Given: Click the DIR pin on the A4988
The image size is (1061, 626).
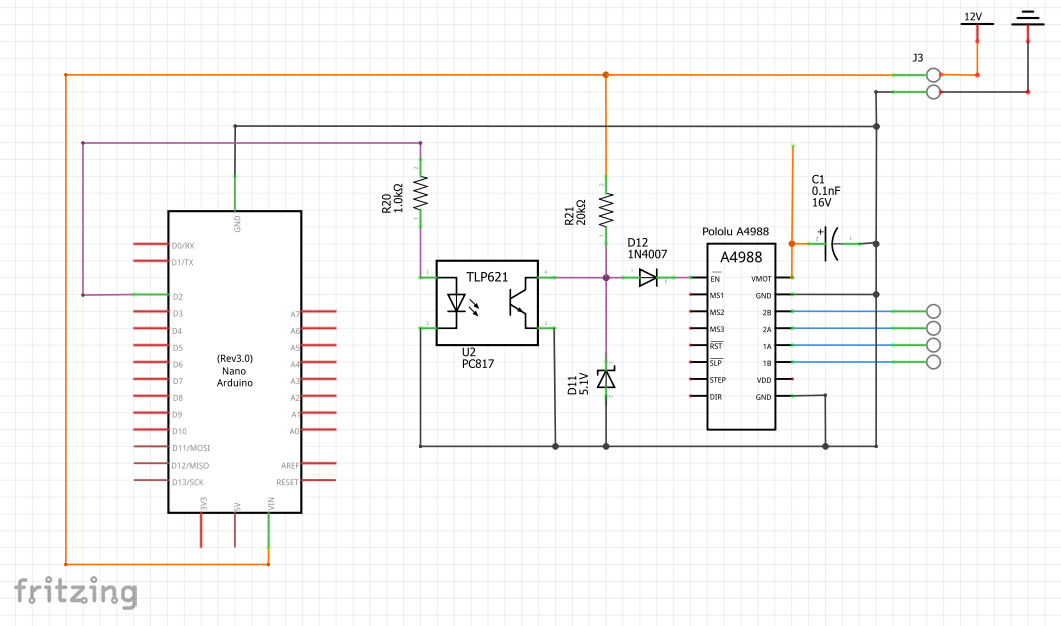Looking at the screenshot, I should [699, 397].
